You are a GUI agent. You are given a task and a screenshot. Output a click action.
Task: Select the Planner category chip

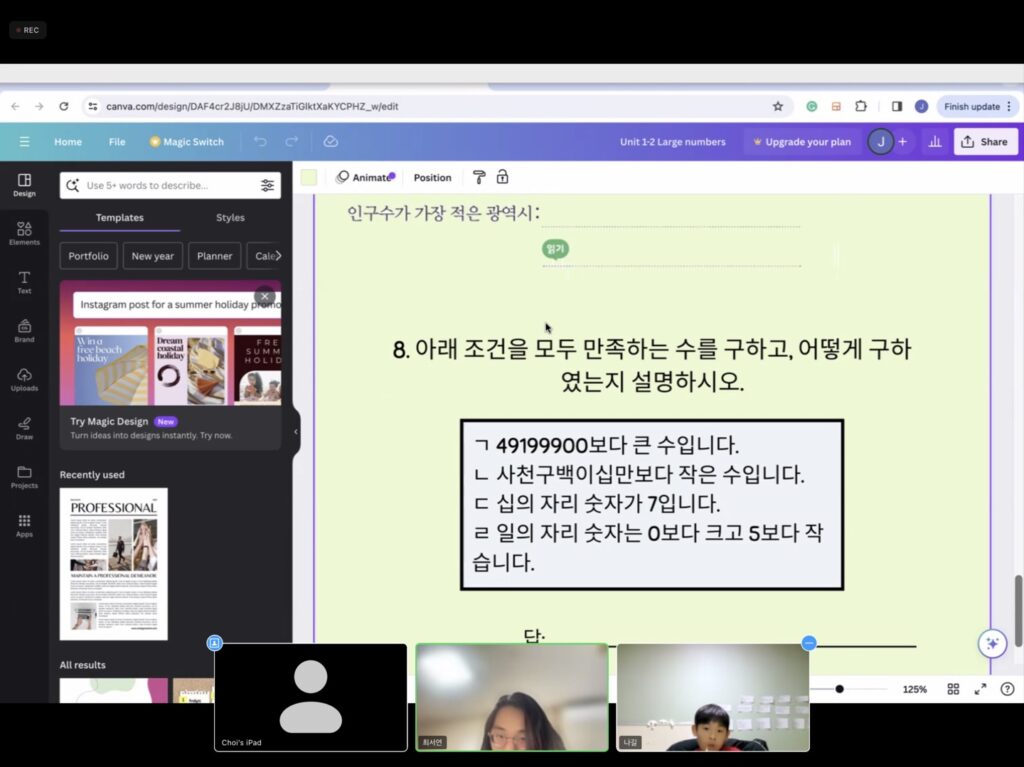(x=214, y=256)
